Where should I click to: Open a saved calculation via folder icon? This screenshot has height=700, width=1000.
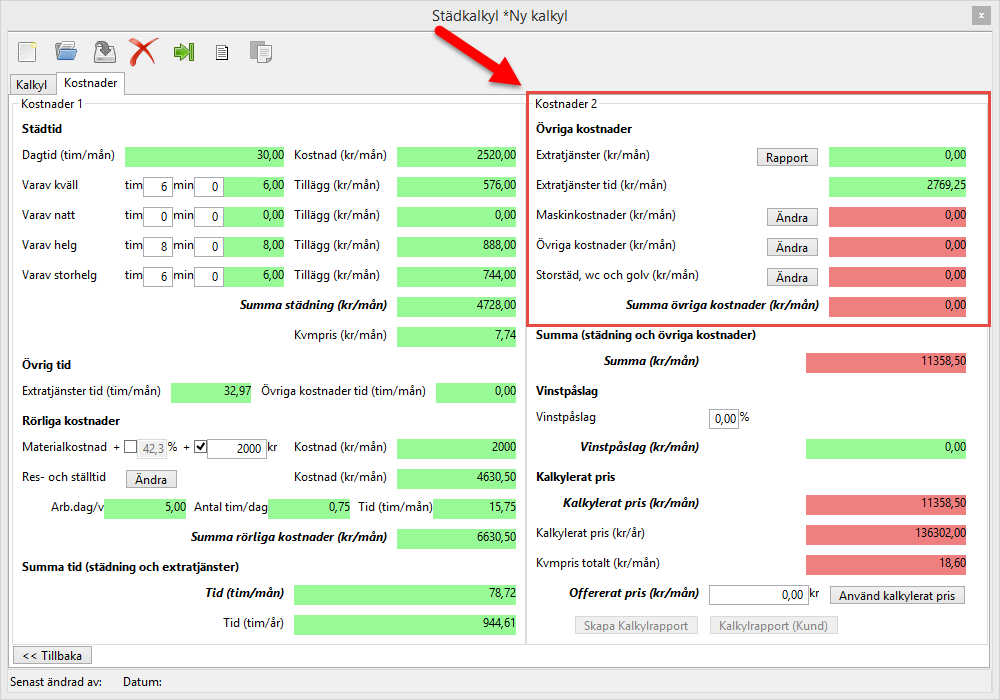(66, 51)
